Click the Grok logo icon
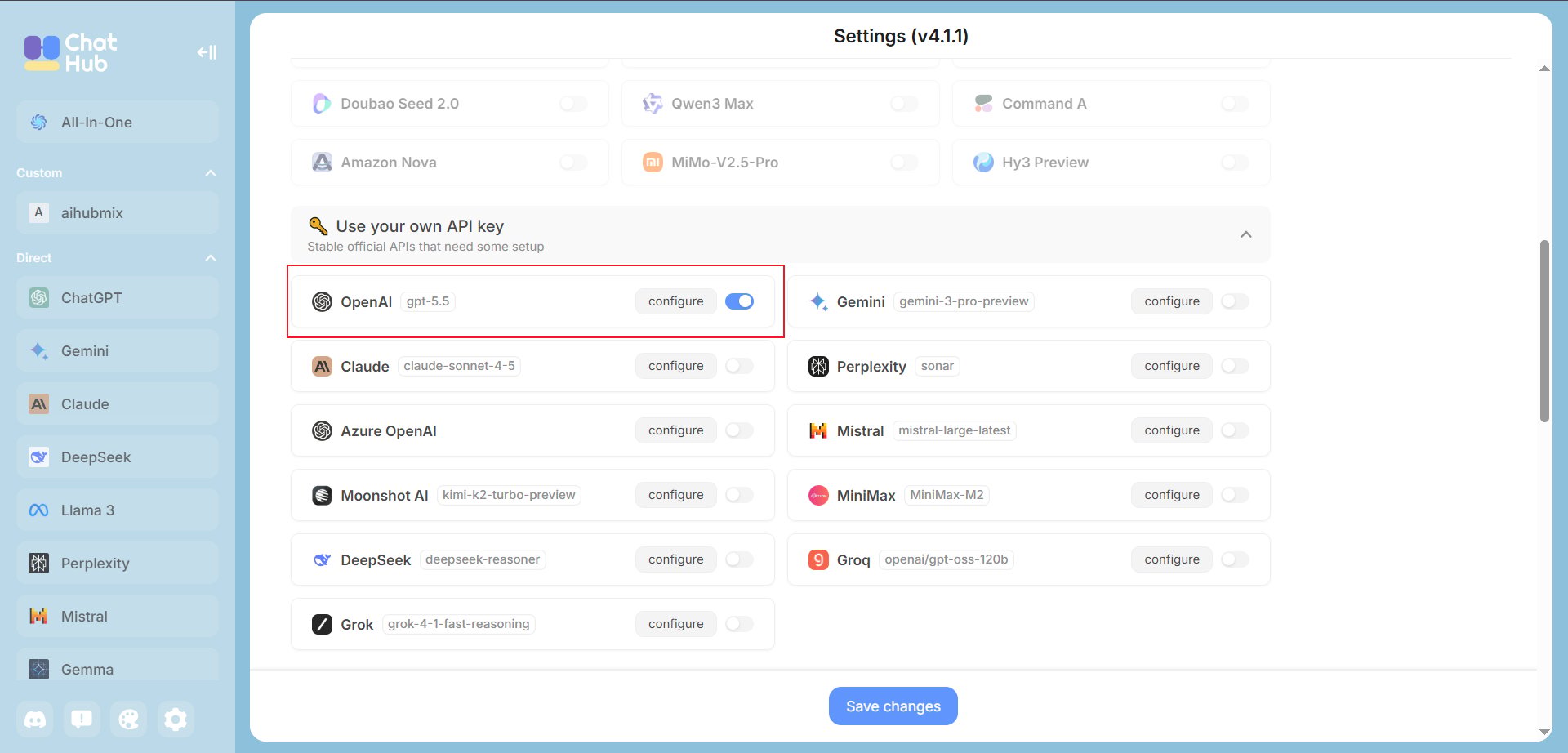This screenshot has height=753, width=1568. (322, 625)
